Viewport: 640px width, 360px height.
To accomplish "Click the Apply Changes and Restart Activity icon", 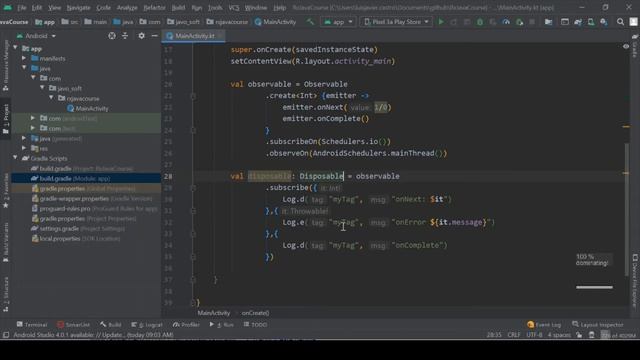I will 454,22.
